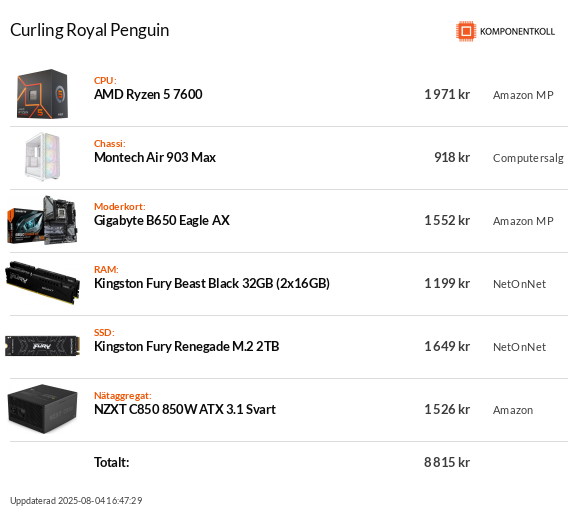This screenshot has width=577, height=514.
Task: Open the AMD Ryzen 5 7600 product link
Action: (x=148, y=95)
